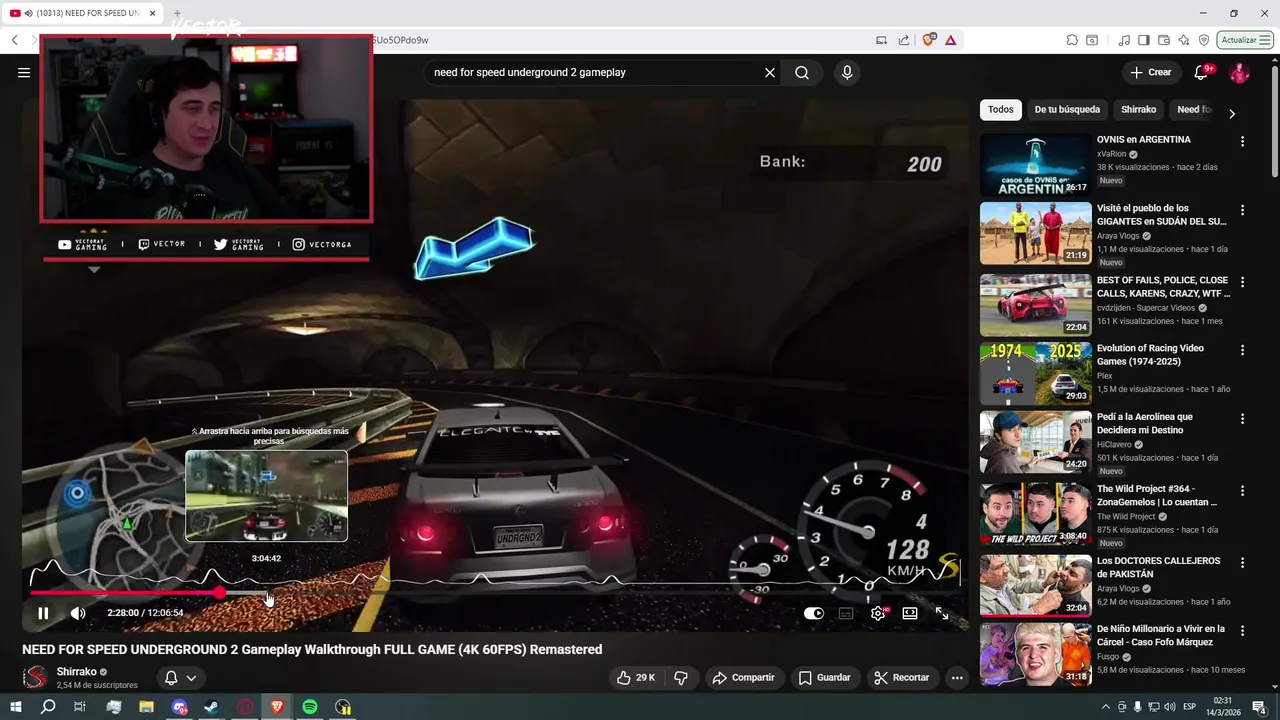Start voice search with microphone

coord(847,72)
